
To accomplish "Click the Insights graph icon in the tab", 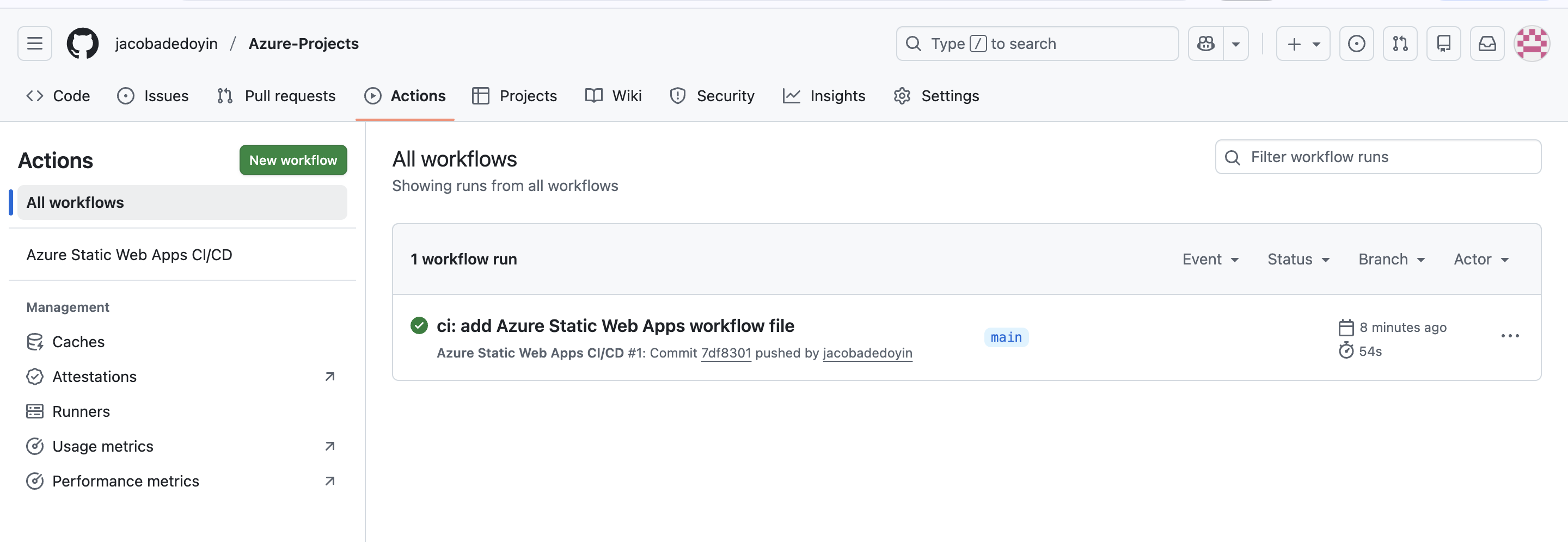I will tap(791, 96).
